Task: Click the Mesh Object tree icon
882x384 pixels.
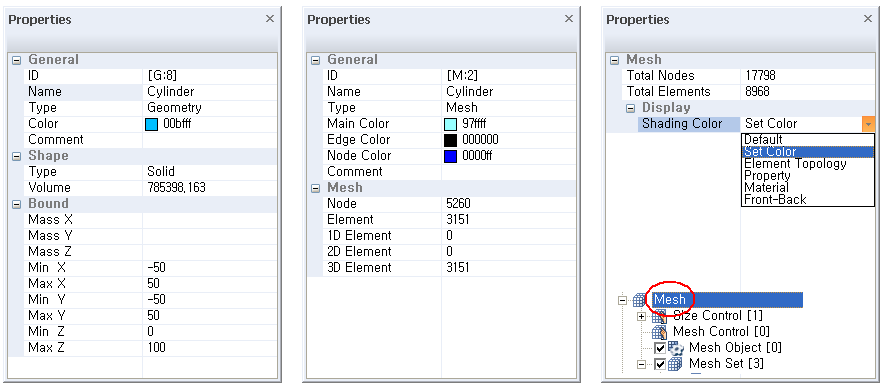Action: pyautogui.click(x=676, y=348)
